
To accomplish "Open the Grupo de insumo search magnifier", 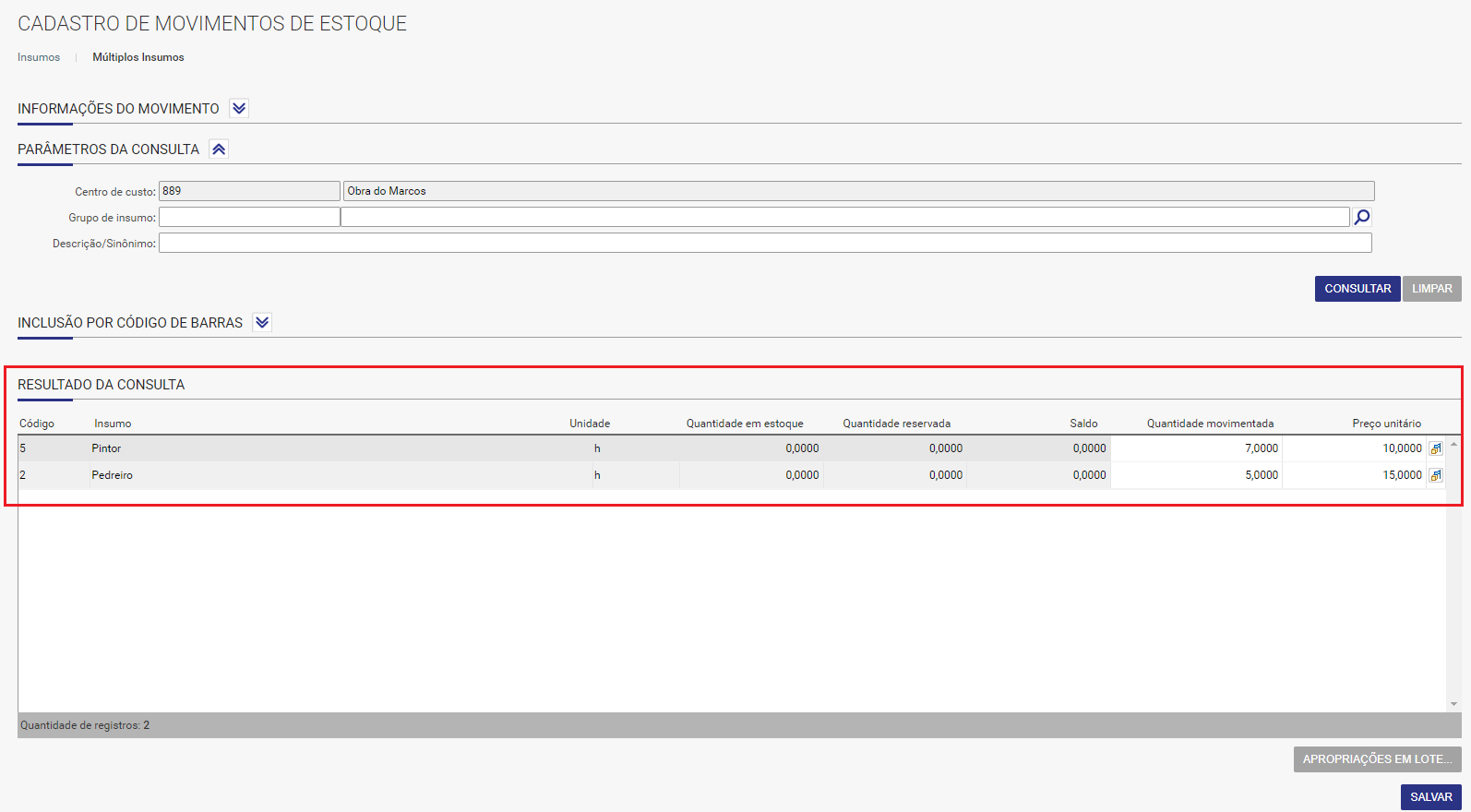I will tap(1361, 217).
